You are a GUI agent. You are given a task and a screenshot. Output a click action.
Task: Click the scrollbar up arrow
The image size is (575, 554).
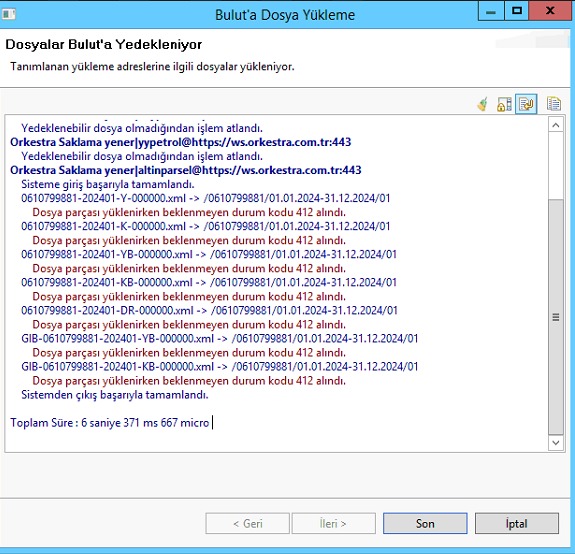pyautogui.click(x=556, y=125)
